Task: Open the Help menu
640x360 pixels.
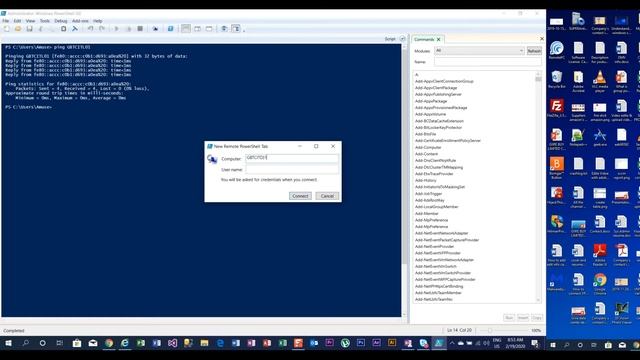Action: pyautogui.click(x=97, y=21)
